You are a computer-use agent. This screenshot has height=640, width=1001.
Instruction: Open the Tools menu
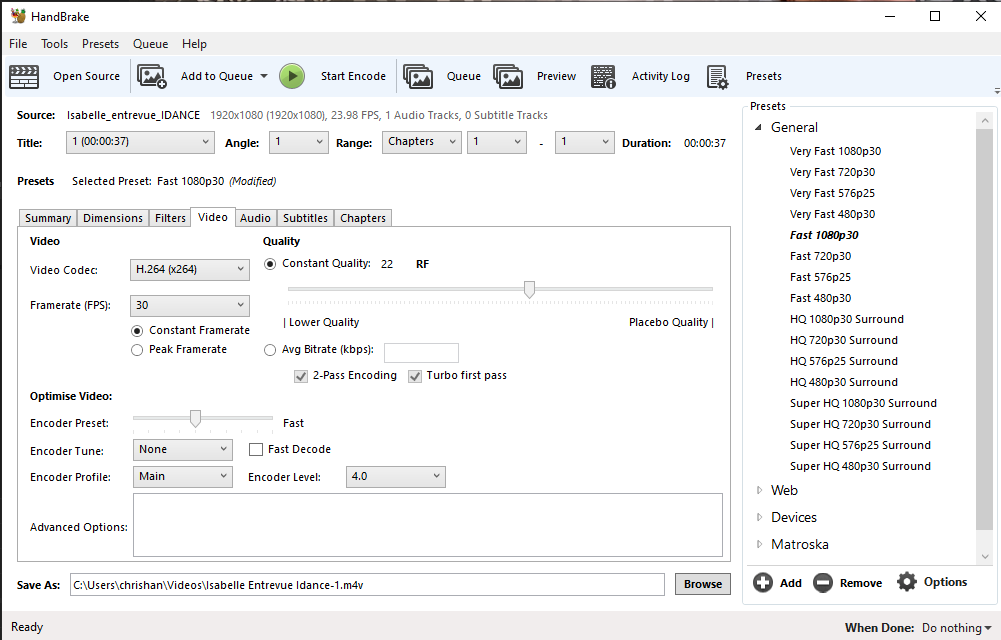[54, 43]
